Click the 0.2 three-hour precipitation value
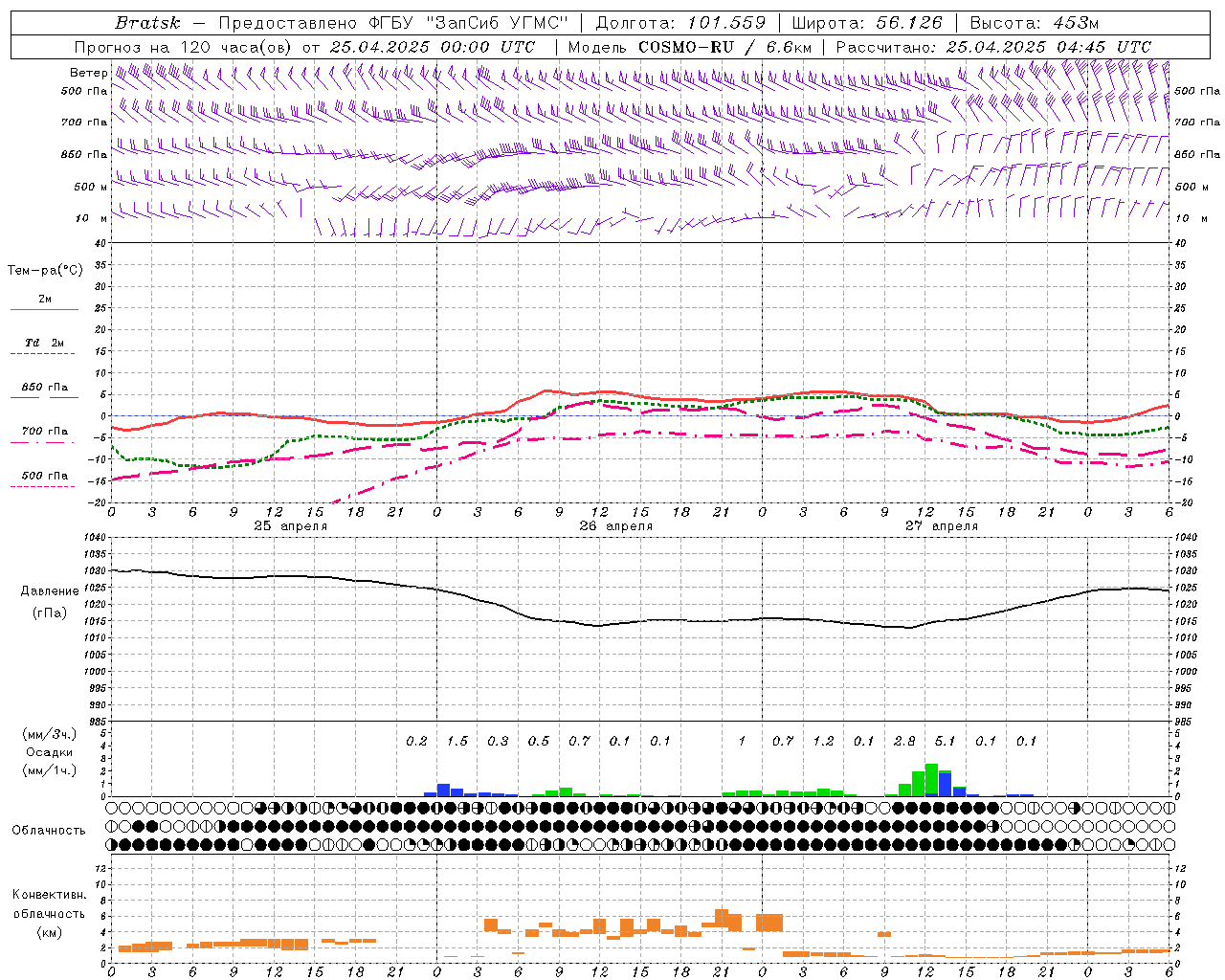Viewport: 1225px width, 980px height. click(x=416, y=742)
